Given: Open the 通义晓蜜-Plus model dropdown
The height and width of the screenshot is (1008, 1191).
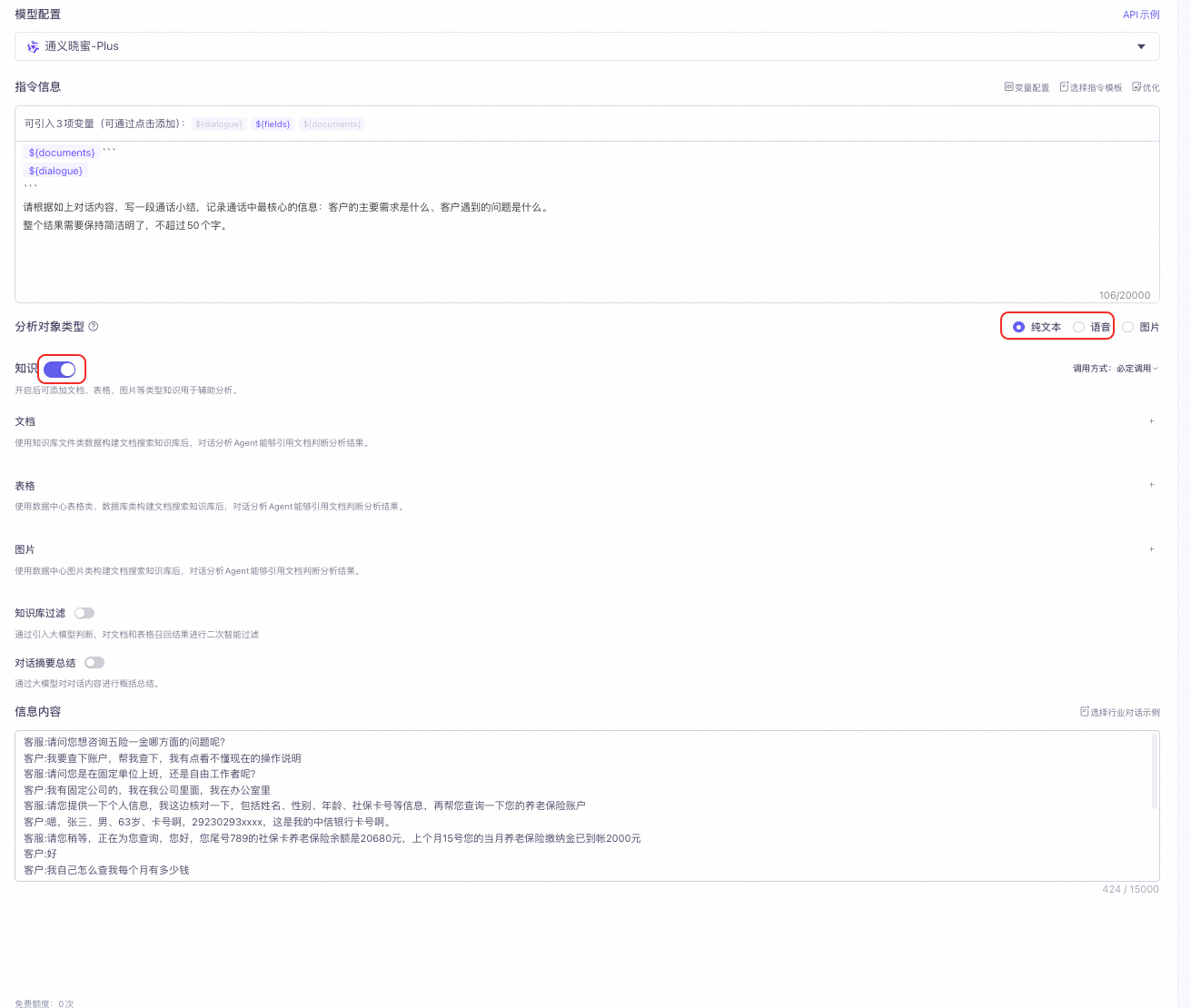Looking at the screenshot, I should (587, 46).
